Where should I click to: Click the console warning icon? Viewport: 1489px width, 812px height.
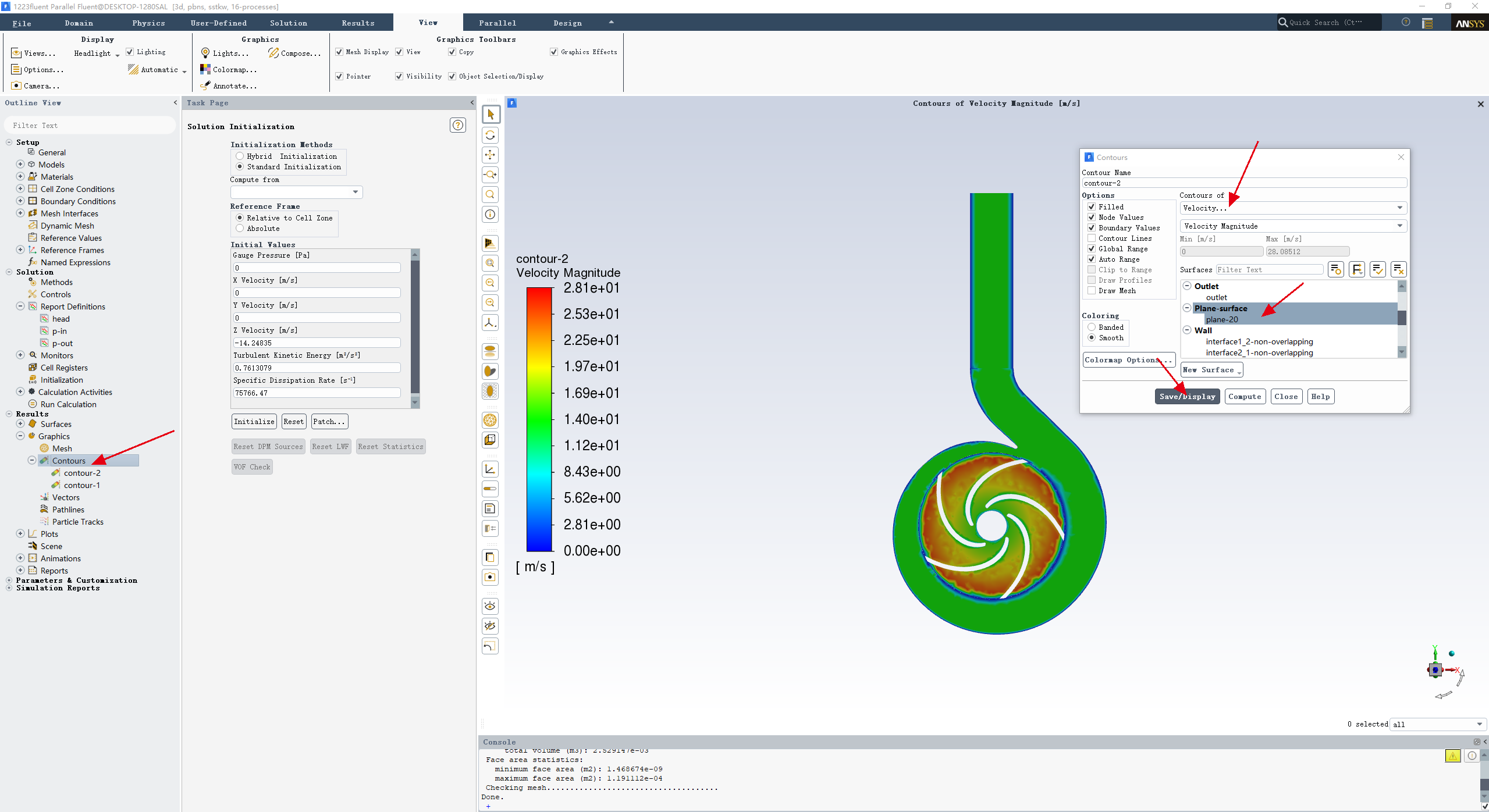pos(1452,756)
